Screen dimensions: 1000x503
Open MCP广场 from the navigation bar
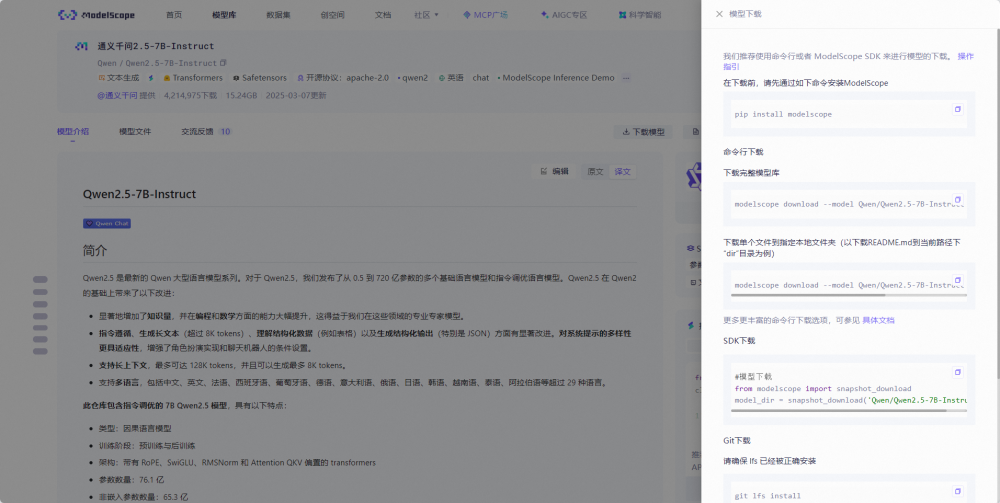tap(485, 15)
